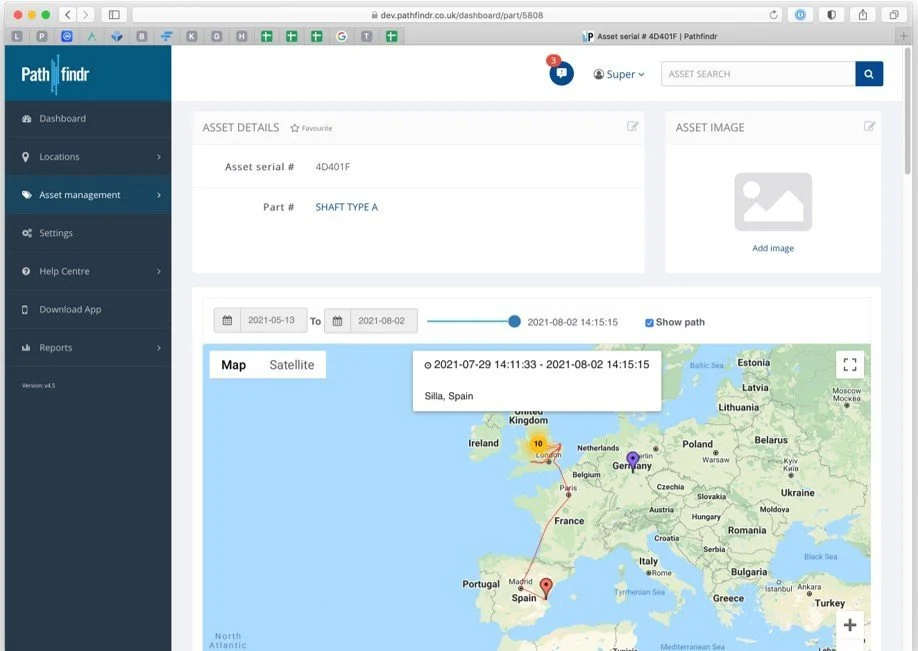Click Add image below the placeholder
Screen dimensions: 918x651
coord(772,247)
